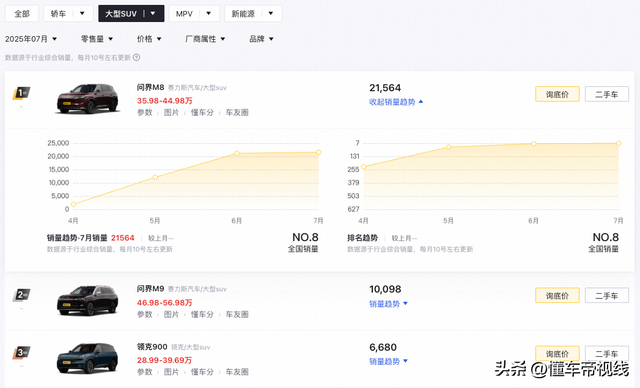Viewport: 640px width, 388px height.
Task: Open 懂车分 for 领克900
Action: (202, 372)
